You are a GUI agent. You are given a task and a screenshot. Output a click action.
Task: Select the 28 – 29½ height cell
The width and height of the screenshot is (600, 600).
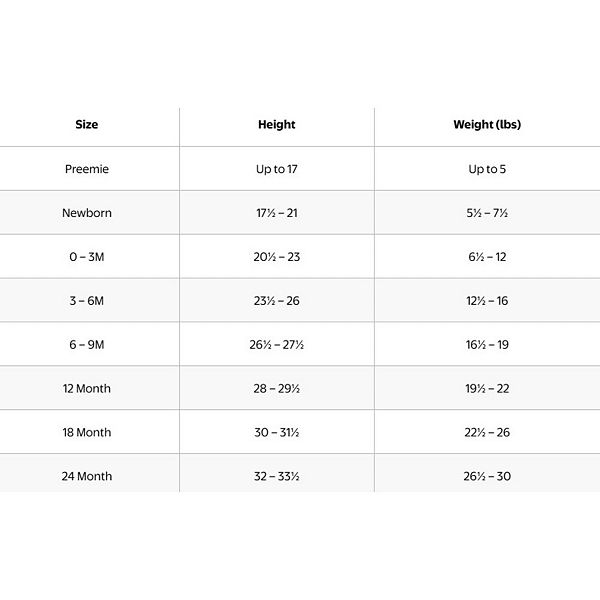pos(277,389)
